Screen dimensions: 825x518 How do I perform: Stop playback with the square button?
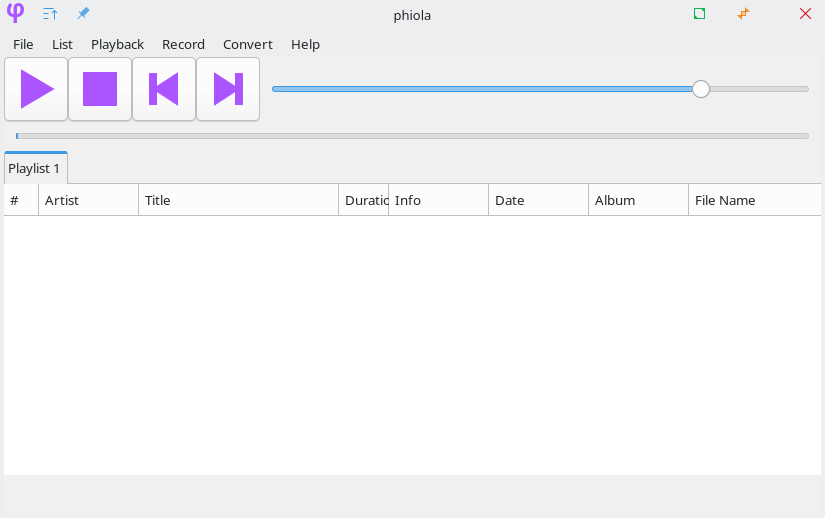[x=100, y=89]
